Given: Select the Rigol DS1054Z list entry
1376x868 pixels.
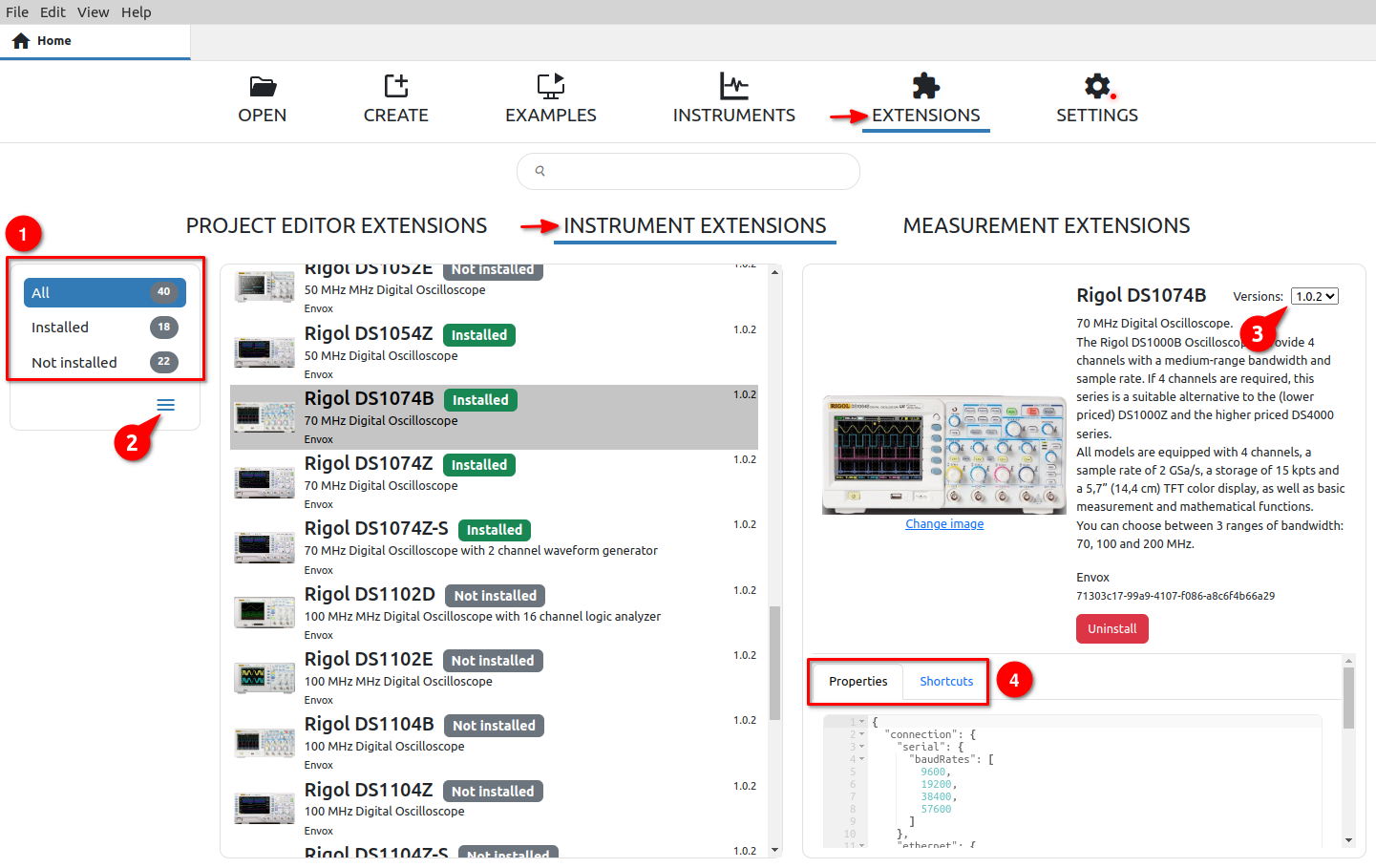Looking at the screenshot, I should [x=494, y=351].
